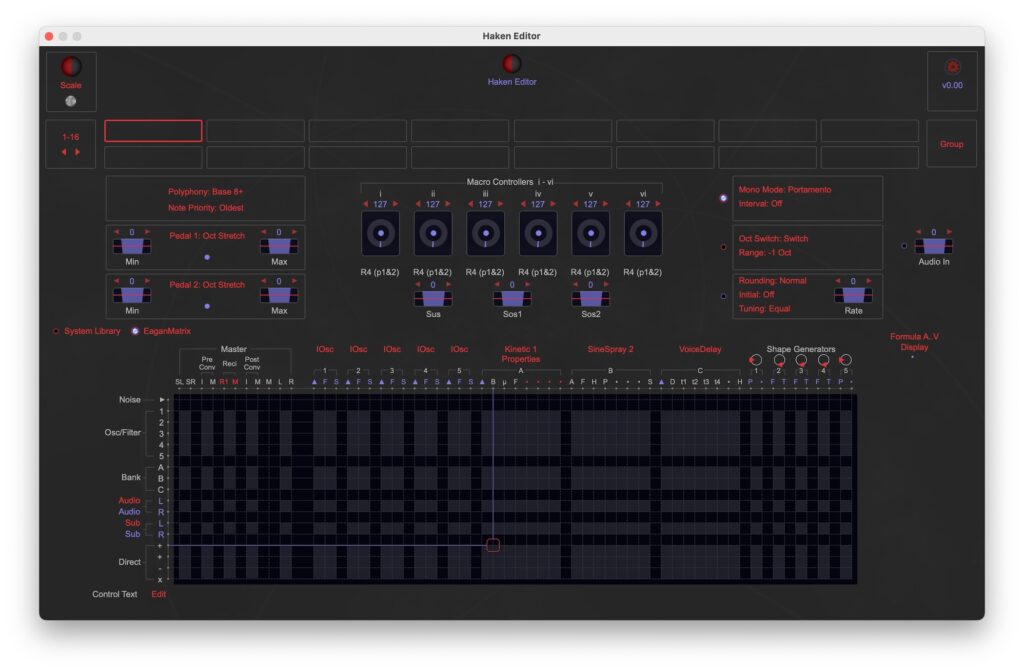Click the red Scale knob
Image resolution: width=1024 pixels, height=672 pixels.
pos(71,66)
